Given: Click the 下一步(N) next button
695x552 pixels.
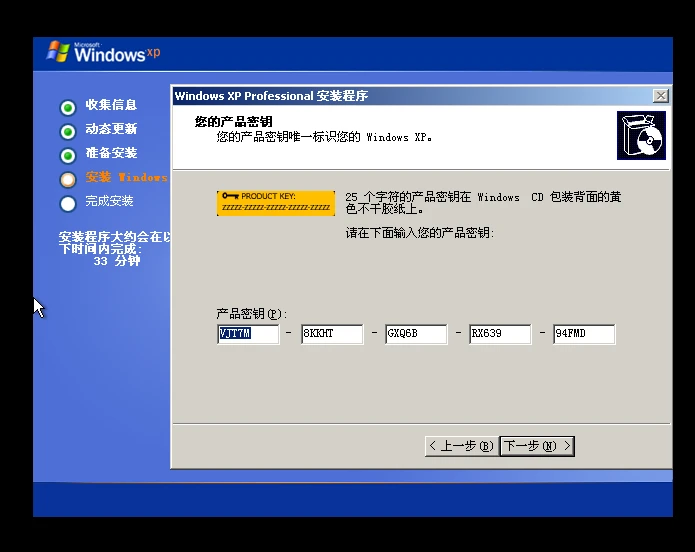Looking at the screenshot, I should coord(537,446).
